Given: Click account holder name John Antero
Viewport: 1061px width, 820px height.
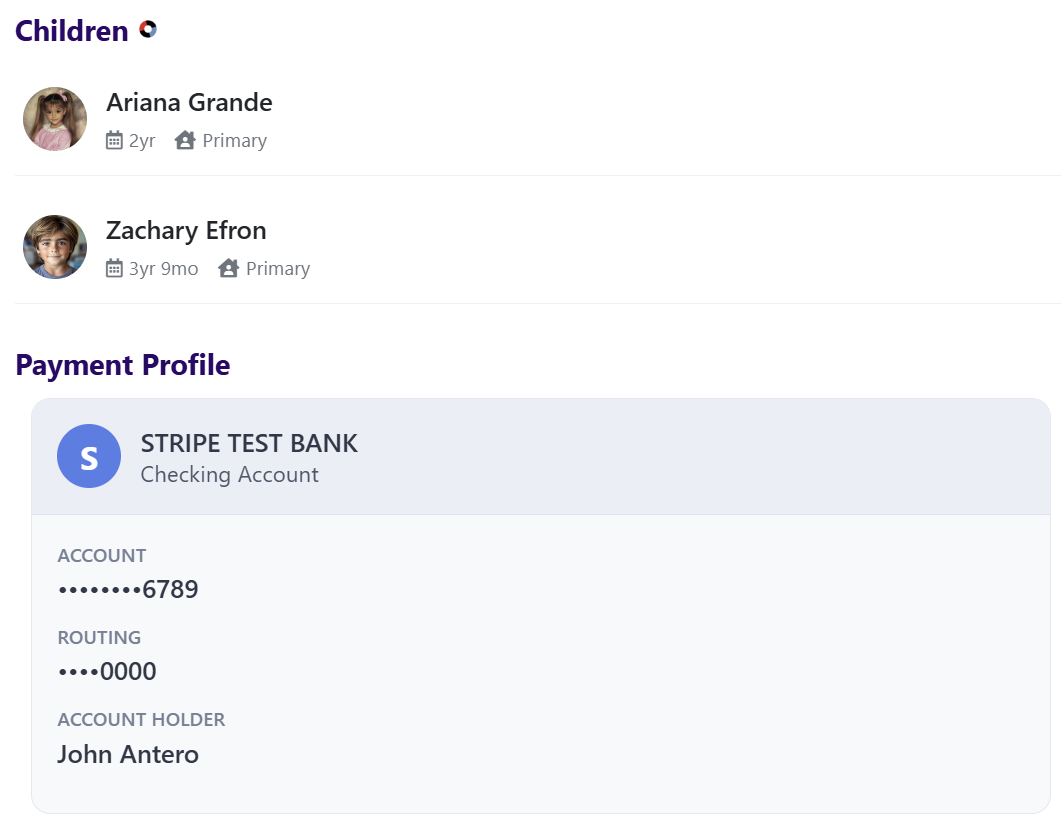Looking at the screenshot, I should point(128,754).
